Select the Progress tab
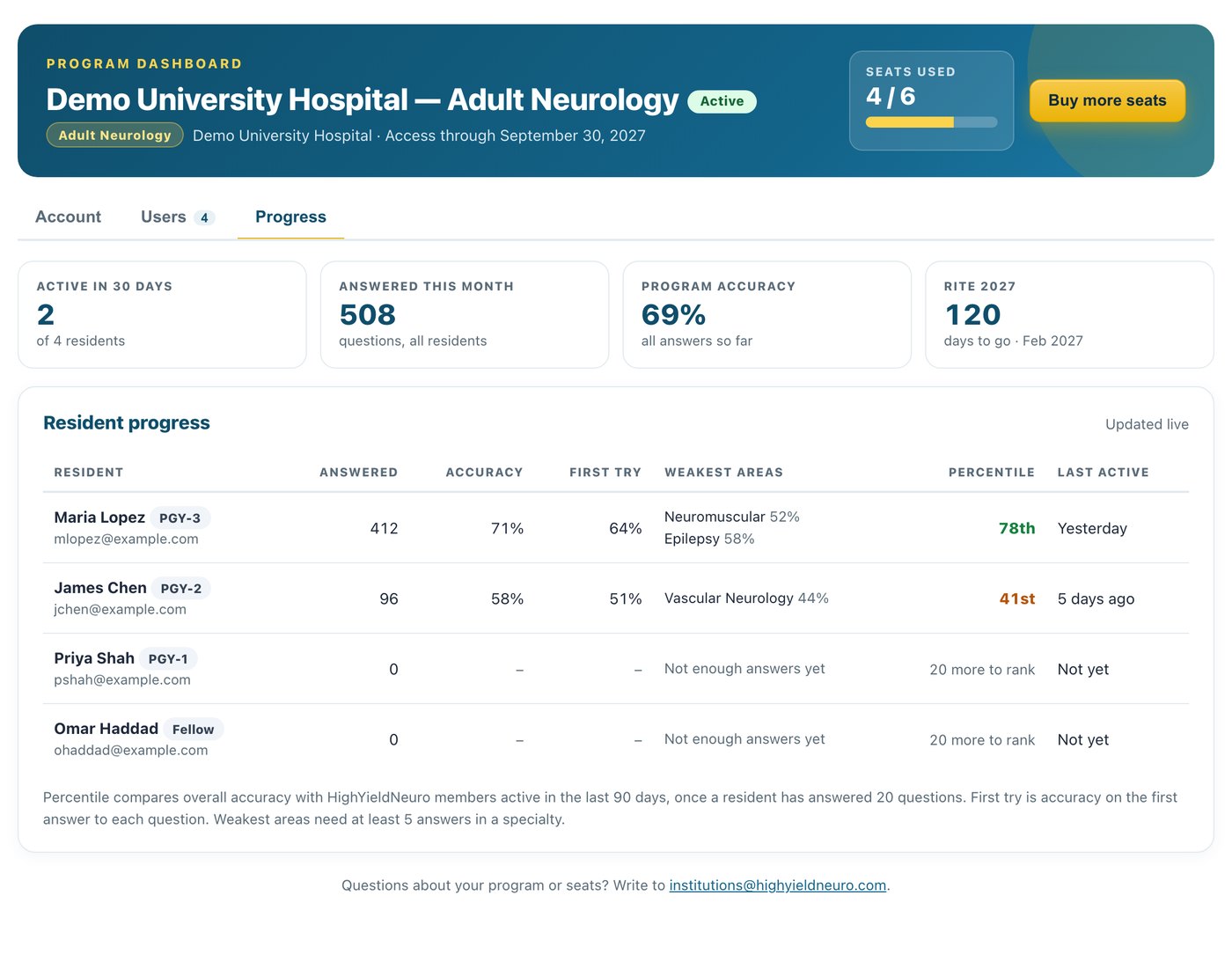The height and width of the screenshot is (976, 1232). pos(290,217)
